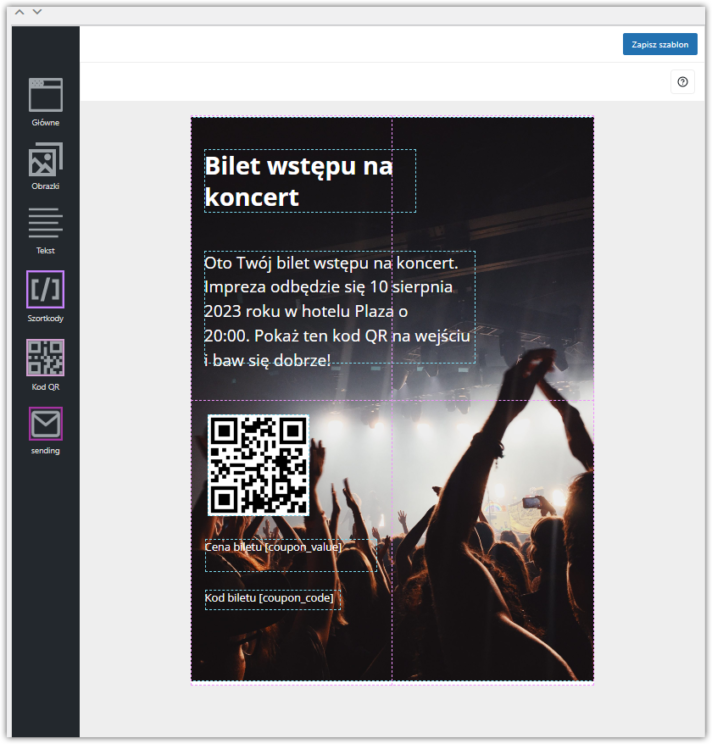Click the help question mark icon
The image size is (712, 744).
[682, 82]
